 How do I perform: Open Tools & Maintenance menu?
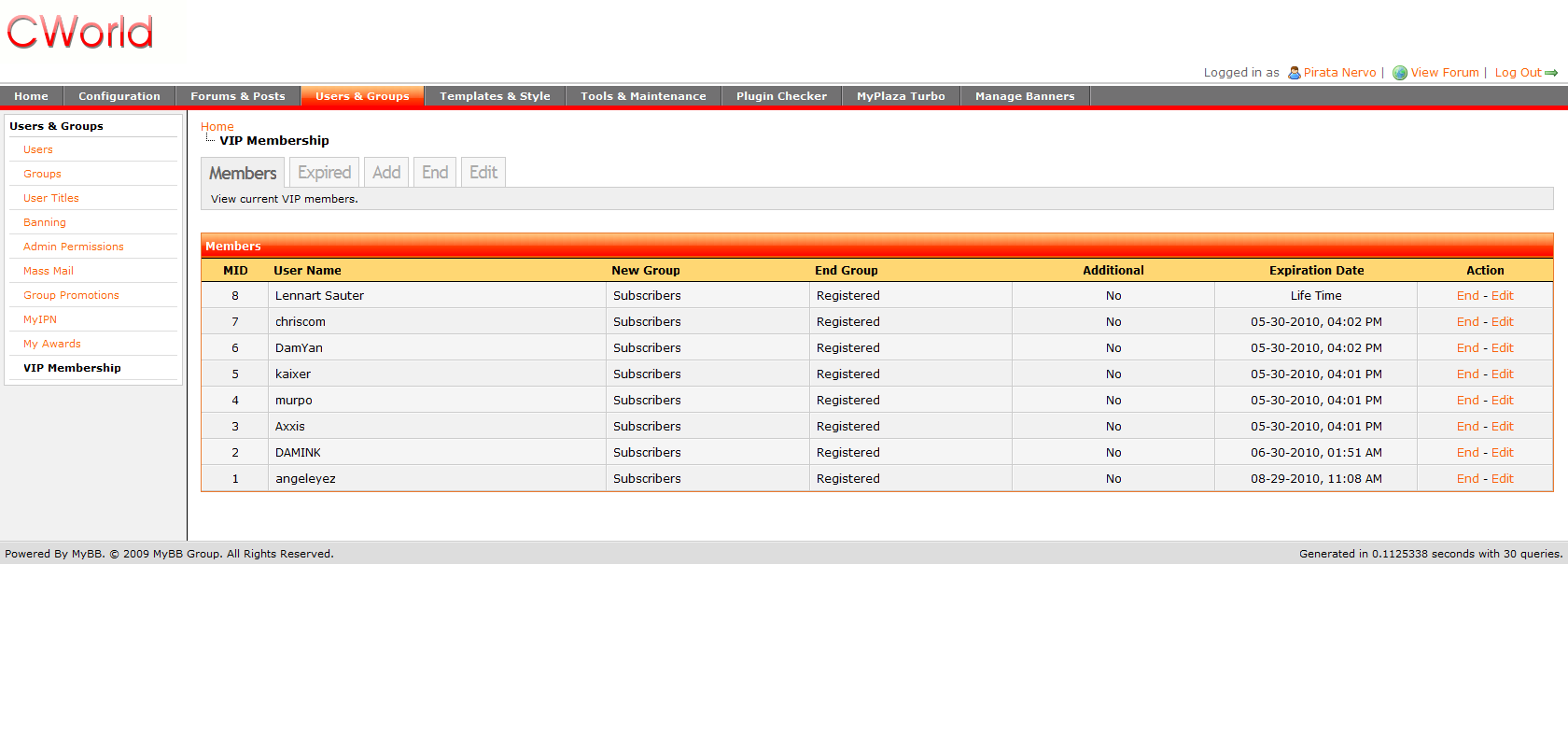[x=643, y=96]
